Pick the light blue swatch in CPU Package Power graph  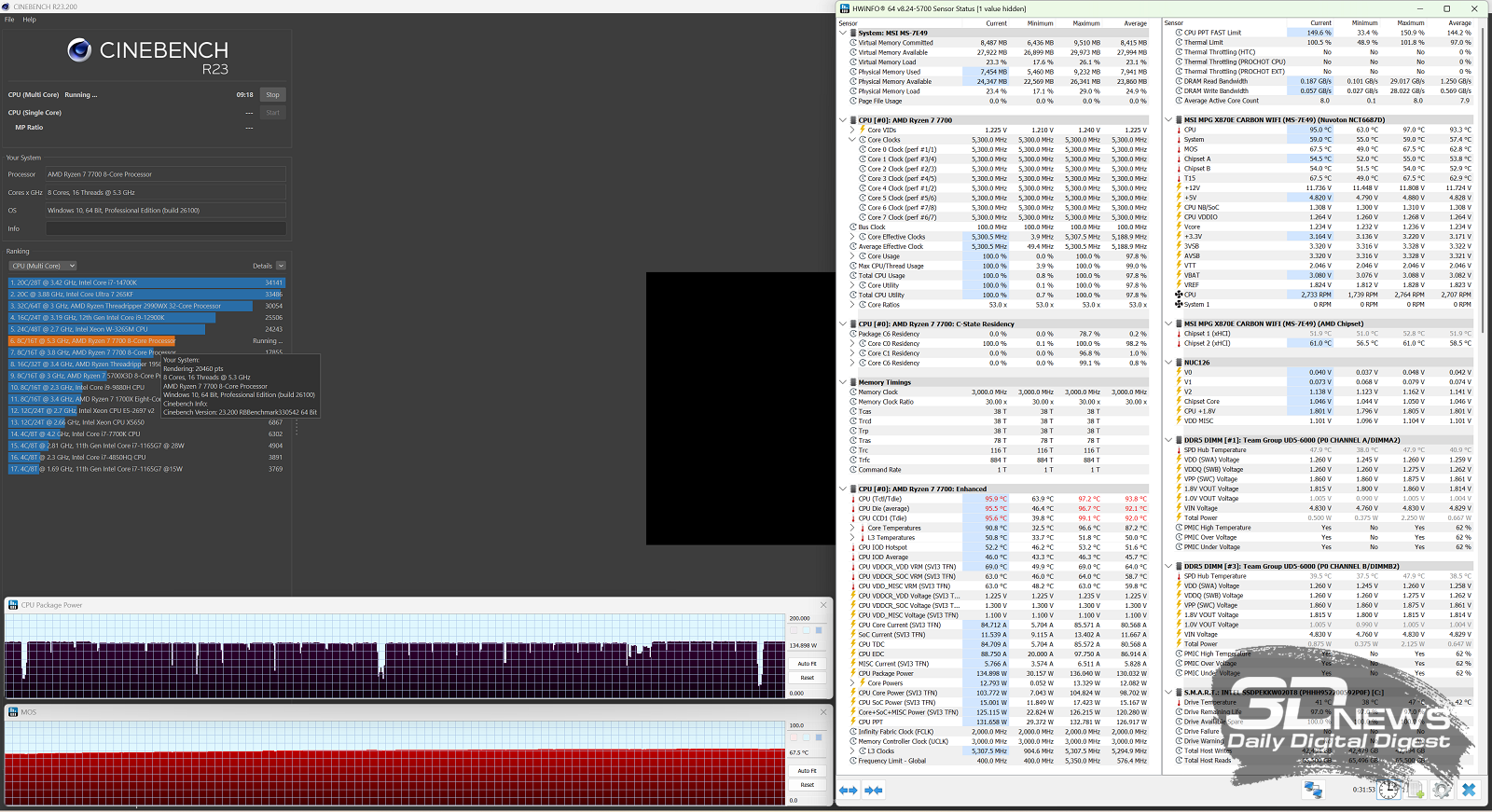pyautogui.click(x=807, y=630)
